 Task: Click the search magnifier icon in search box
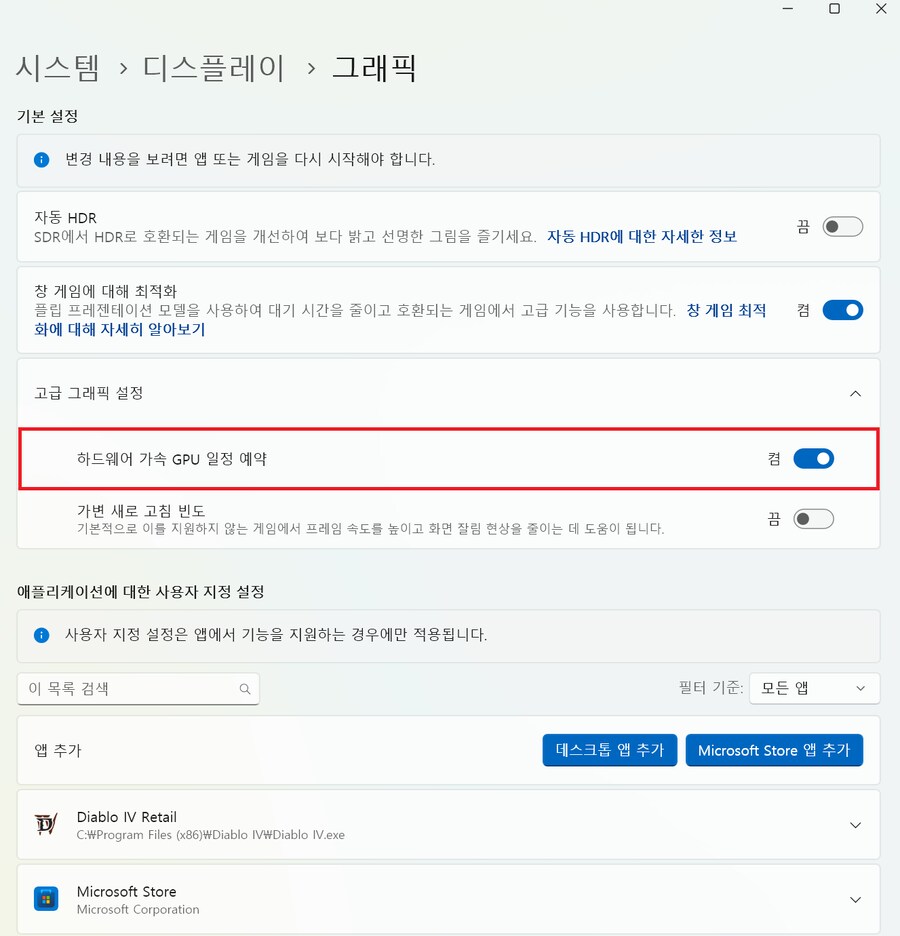(x=243, y=689)
